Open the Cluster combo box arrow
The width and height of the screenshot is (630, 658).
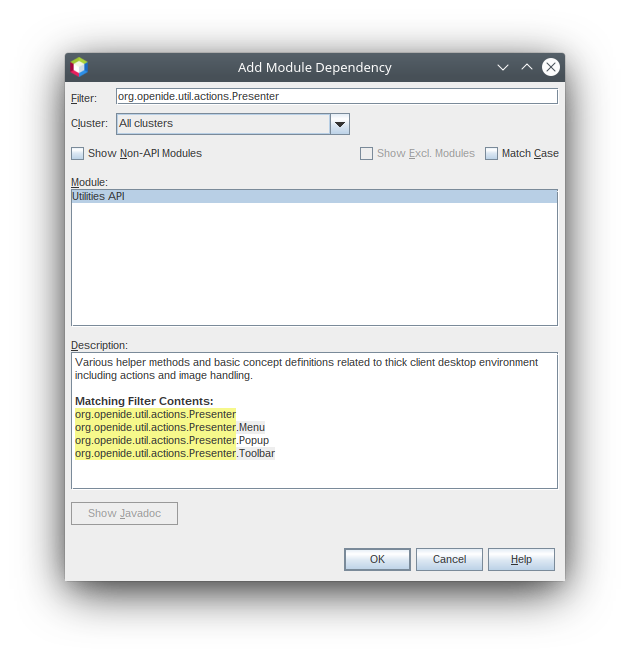coord(340,124)
